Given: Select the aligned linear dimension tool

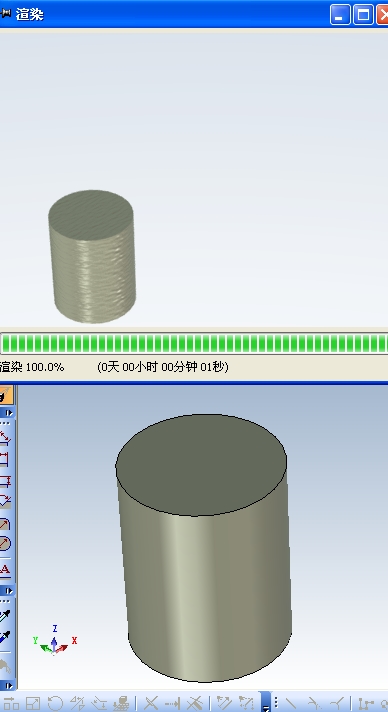Looking at the screenshot, I should tap(5, 438).
